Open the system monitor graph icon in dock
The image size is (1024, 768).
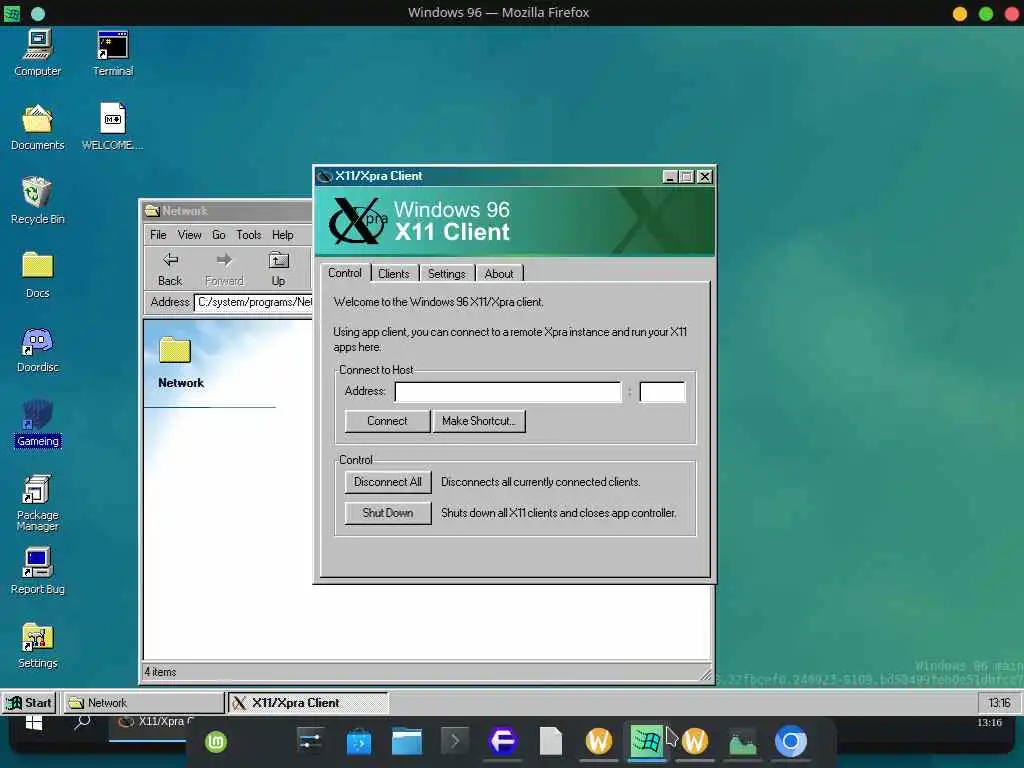tap(743, 742)
